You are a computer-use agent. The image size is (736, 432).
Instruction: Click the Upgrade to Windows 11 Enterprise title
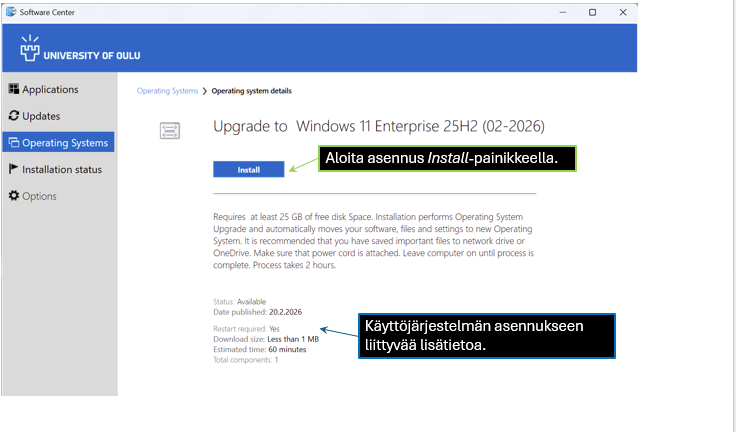pyautogui.click(x=379, y=126)
